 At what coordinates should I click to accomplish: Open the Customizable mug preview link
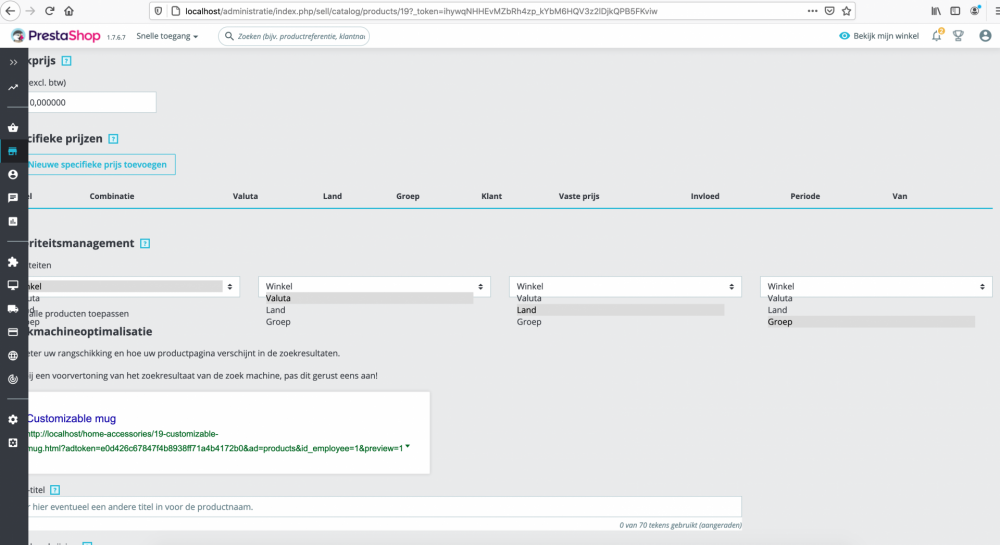tap(71, 419)
